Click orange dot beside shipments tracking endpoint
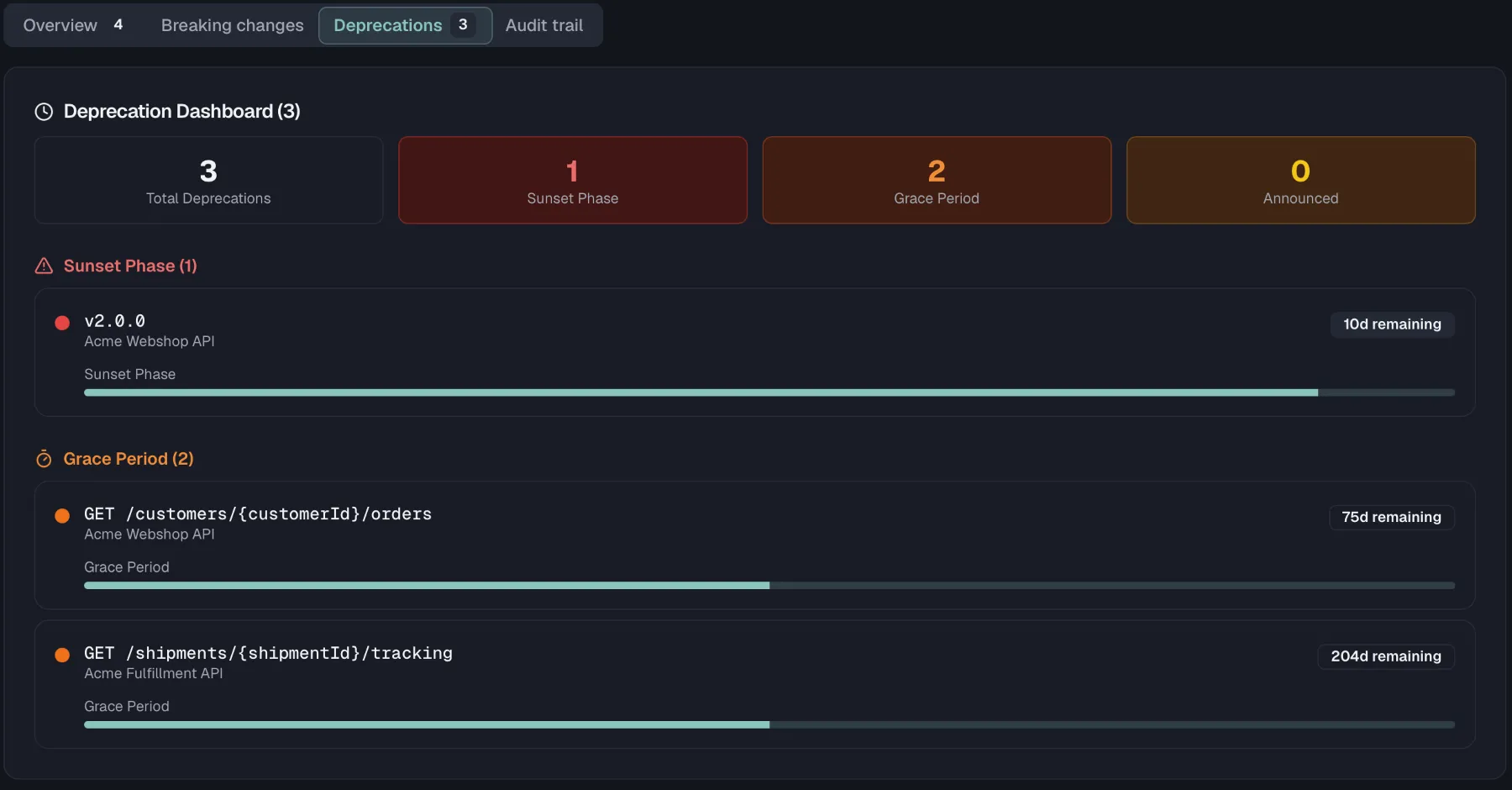1512x790 pixels. pos(62,655)
